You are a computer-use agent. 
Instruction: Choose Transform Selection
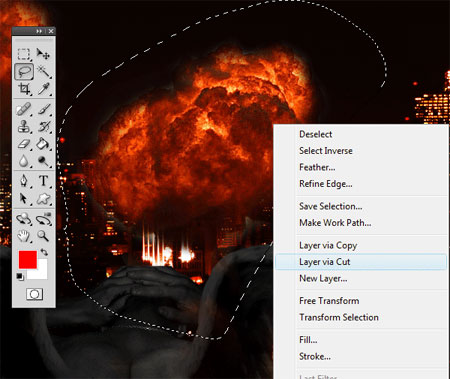(339, 317)
